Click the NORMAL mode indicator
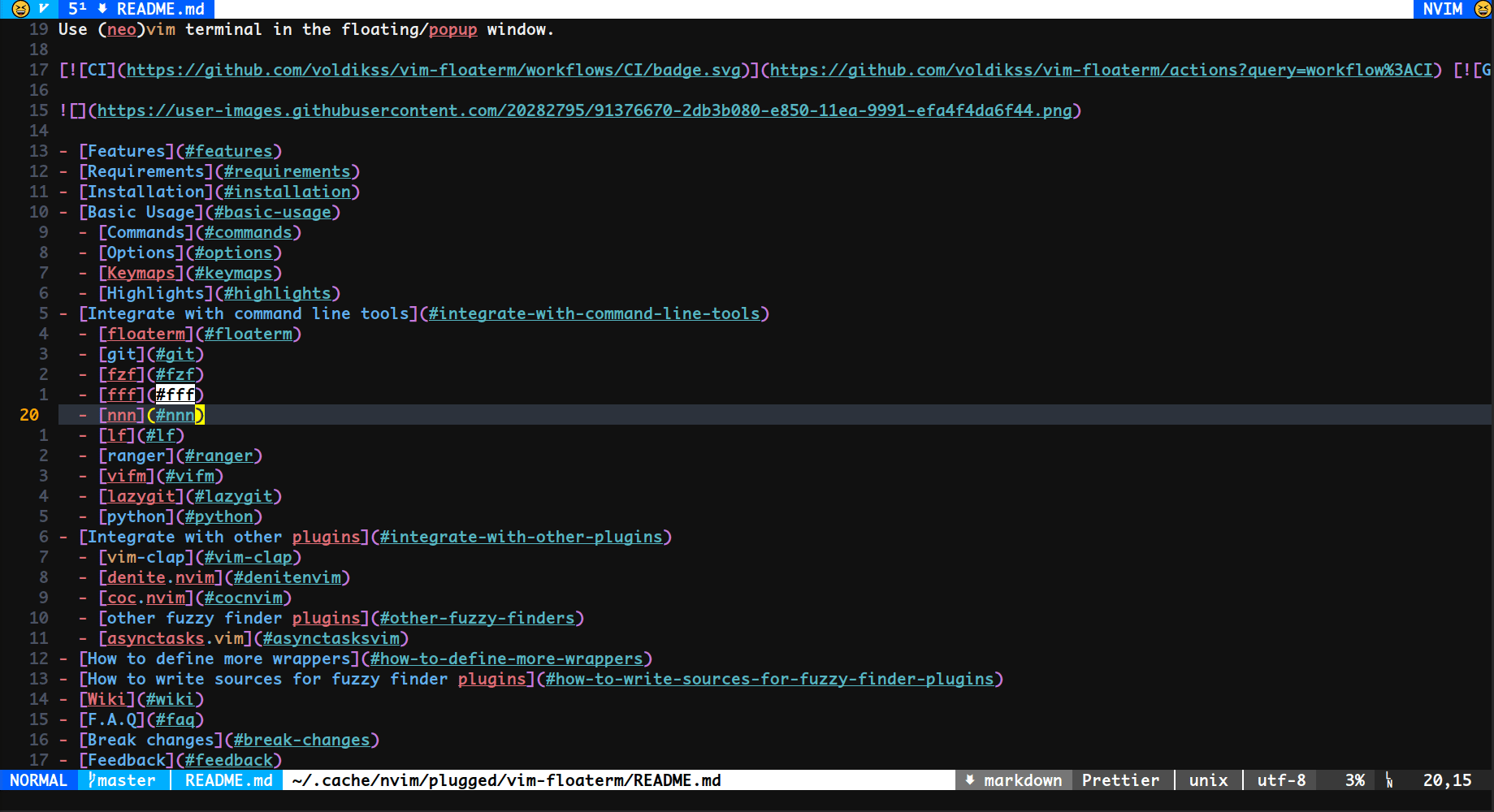The width and height of the screenshot is (1494, 812). click(x=38, y=780)
